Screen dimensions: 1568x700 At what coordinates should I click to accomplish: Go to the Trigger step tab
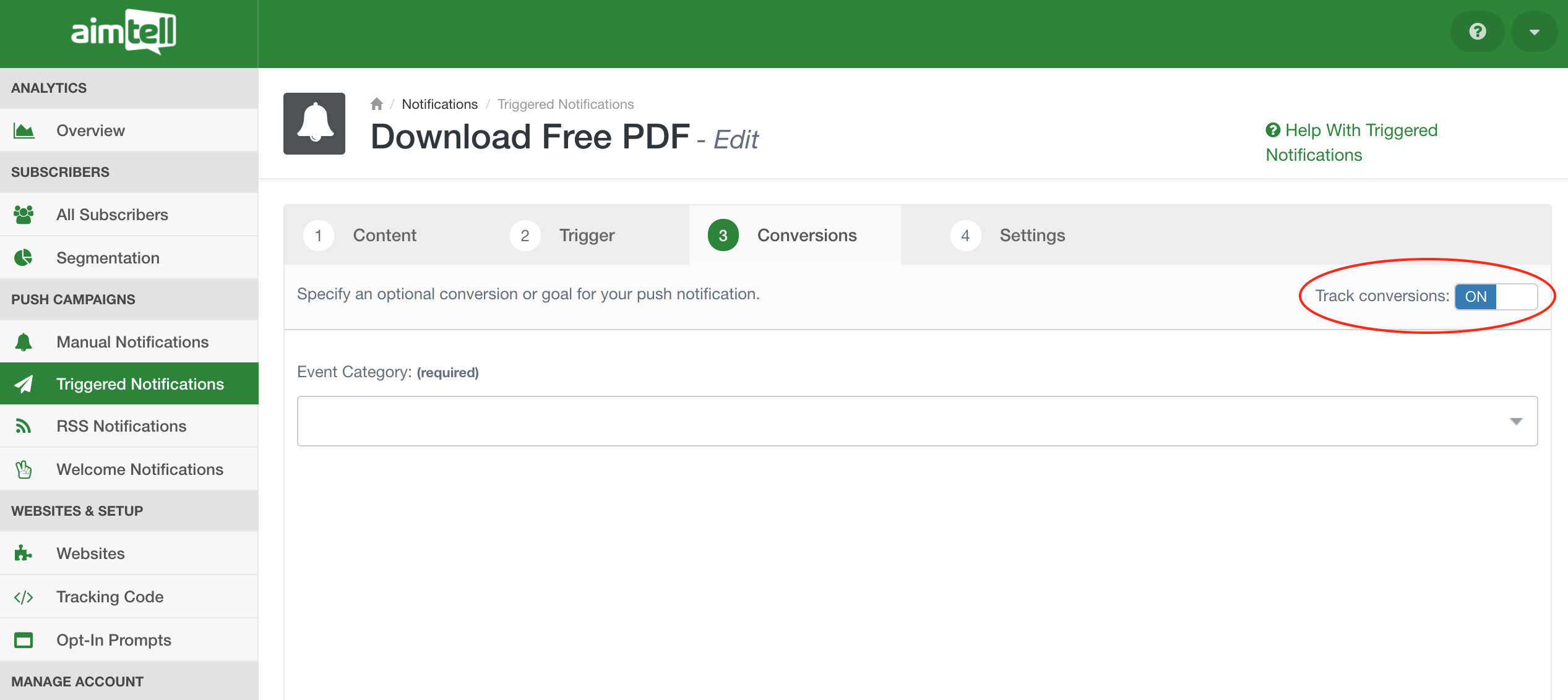click(586, 236)
